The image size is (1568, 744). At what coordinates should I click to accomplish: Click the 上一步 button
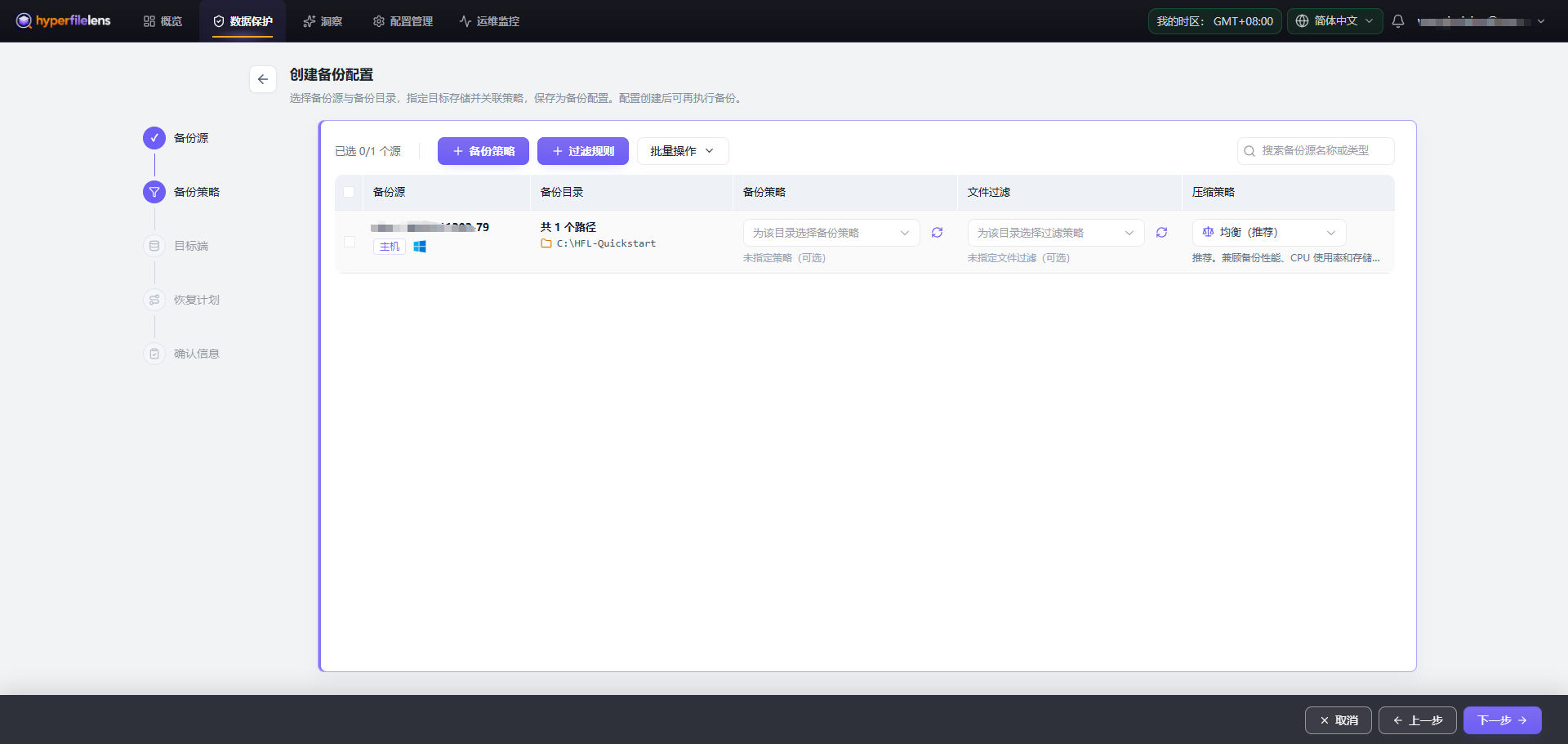[1418, 720]
